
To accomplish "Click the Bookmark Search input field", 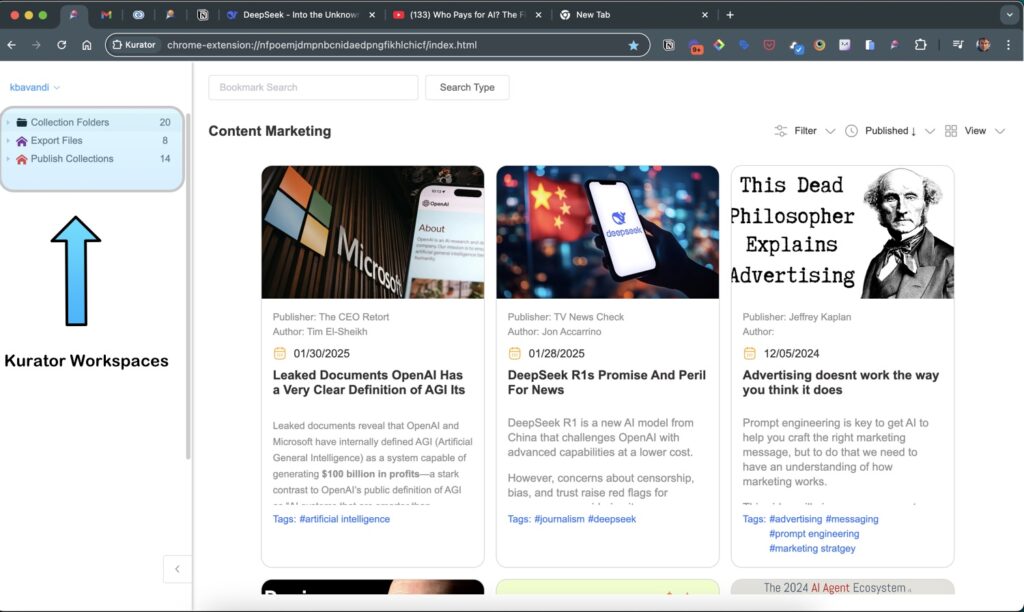I will [313, 88].
